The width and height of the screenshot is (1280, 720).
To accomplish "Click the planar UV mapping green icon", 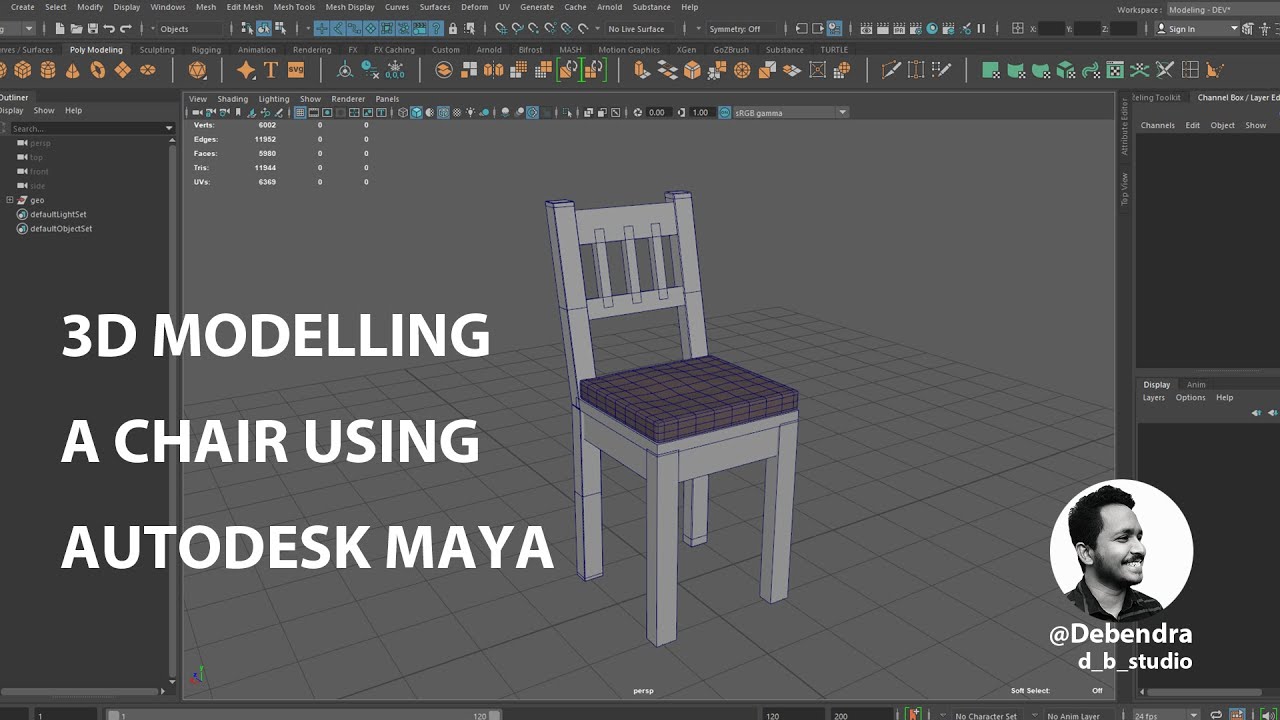I will 990,70.
